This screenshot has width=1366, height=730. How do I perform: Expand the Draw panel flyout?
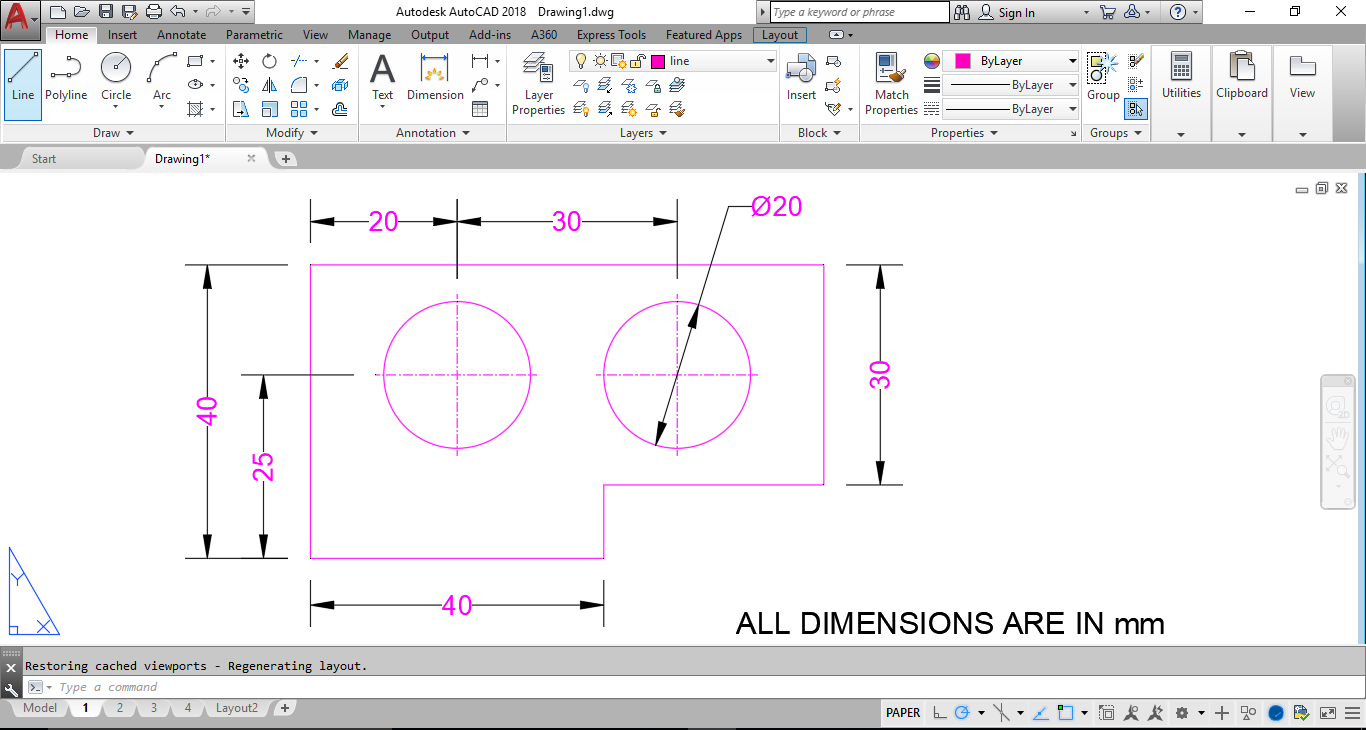113,133
